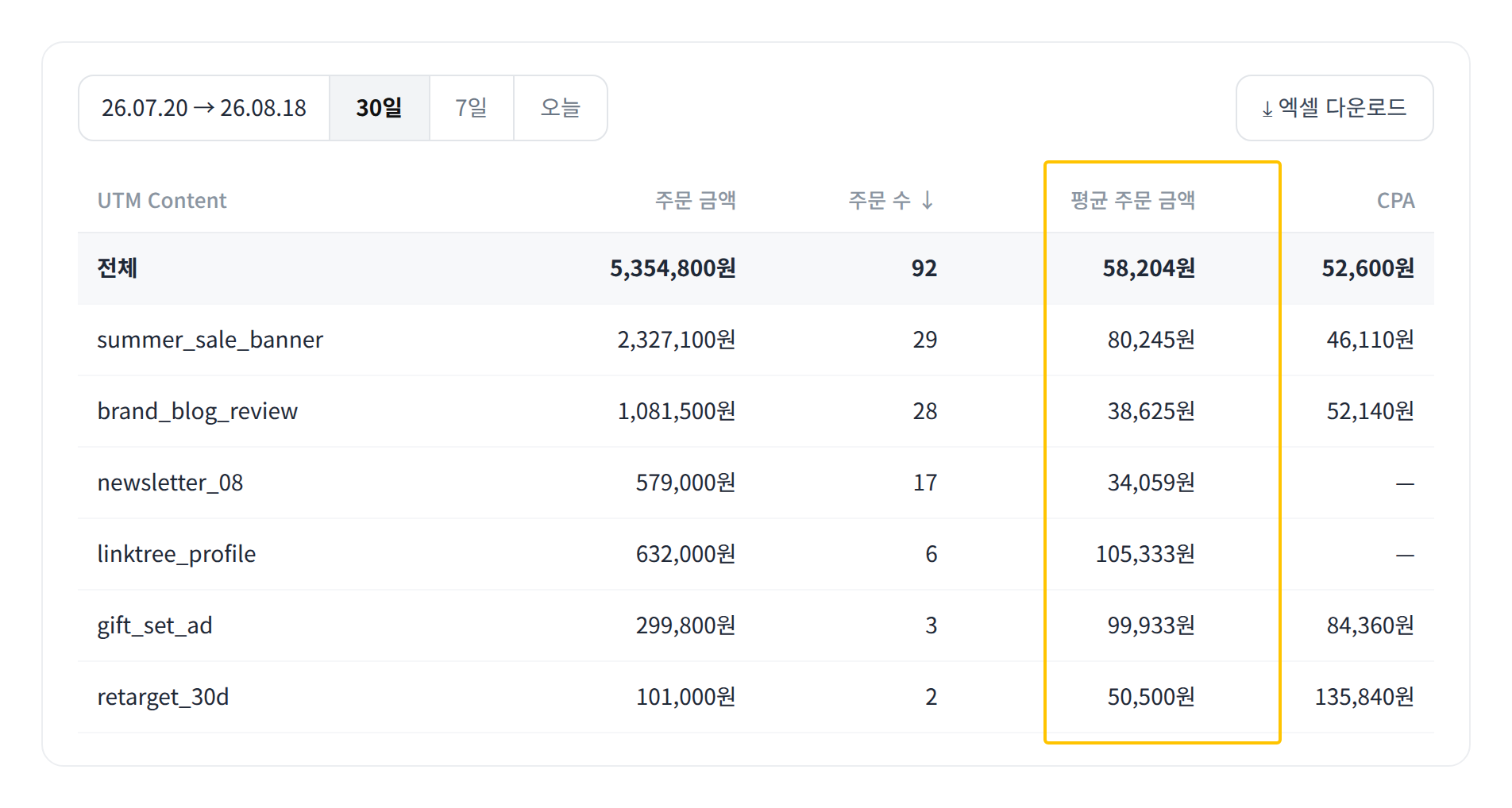The image size is (1512, 808).
Task: Click the retarget_30d row name
Action: (x=163, y=698)
